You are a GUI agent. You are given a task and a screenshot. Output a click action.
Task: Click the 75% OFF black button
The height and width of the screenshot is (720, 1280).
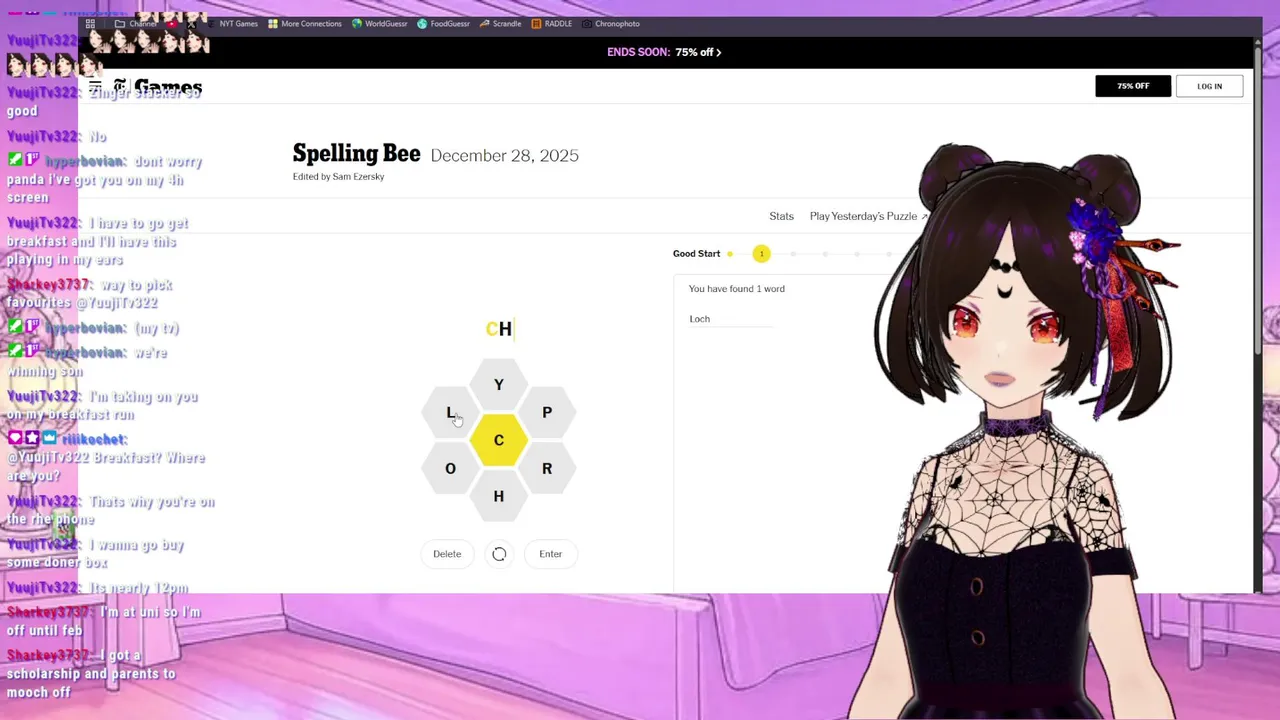1133,86
